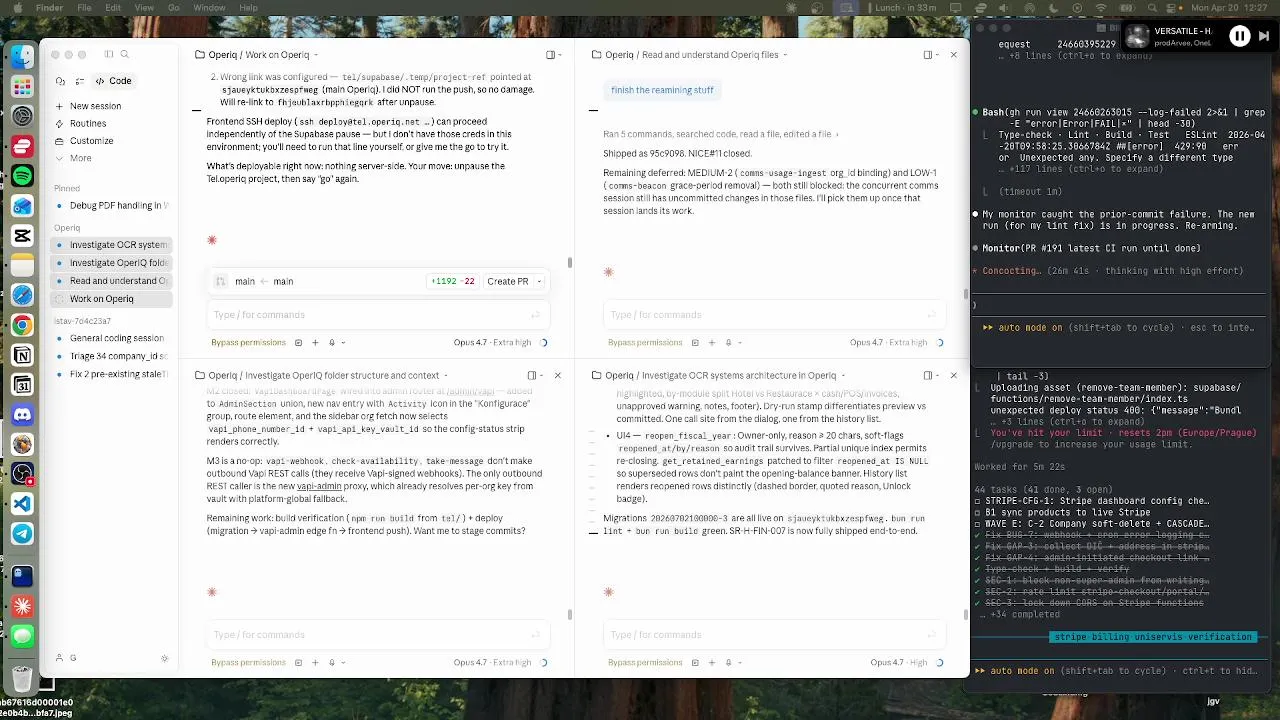Screen dimensions: 1280x720
Task: Open the Window menu
Action: pos(209,8)
